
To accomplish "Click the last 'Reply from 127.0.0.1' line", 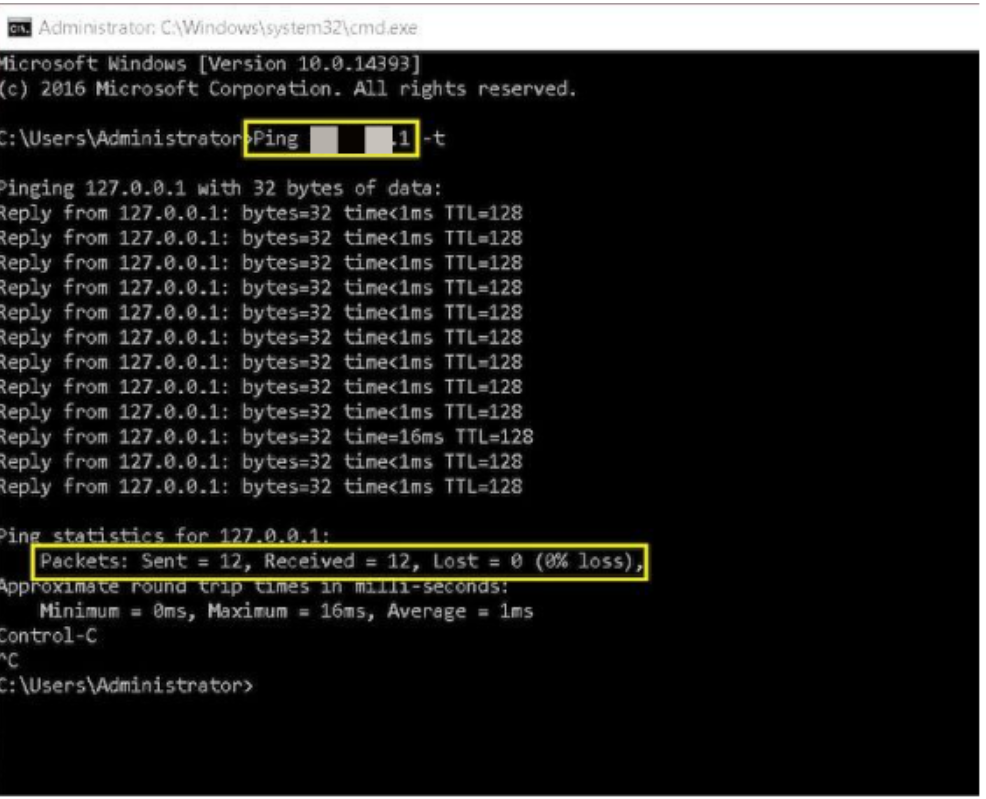I will (x=260, y=487).
